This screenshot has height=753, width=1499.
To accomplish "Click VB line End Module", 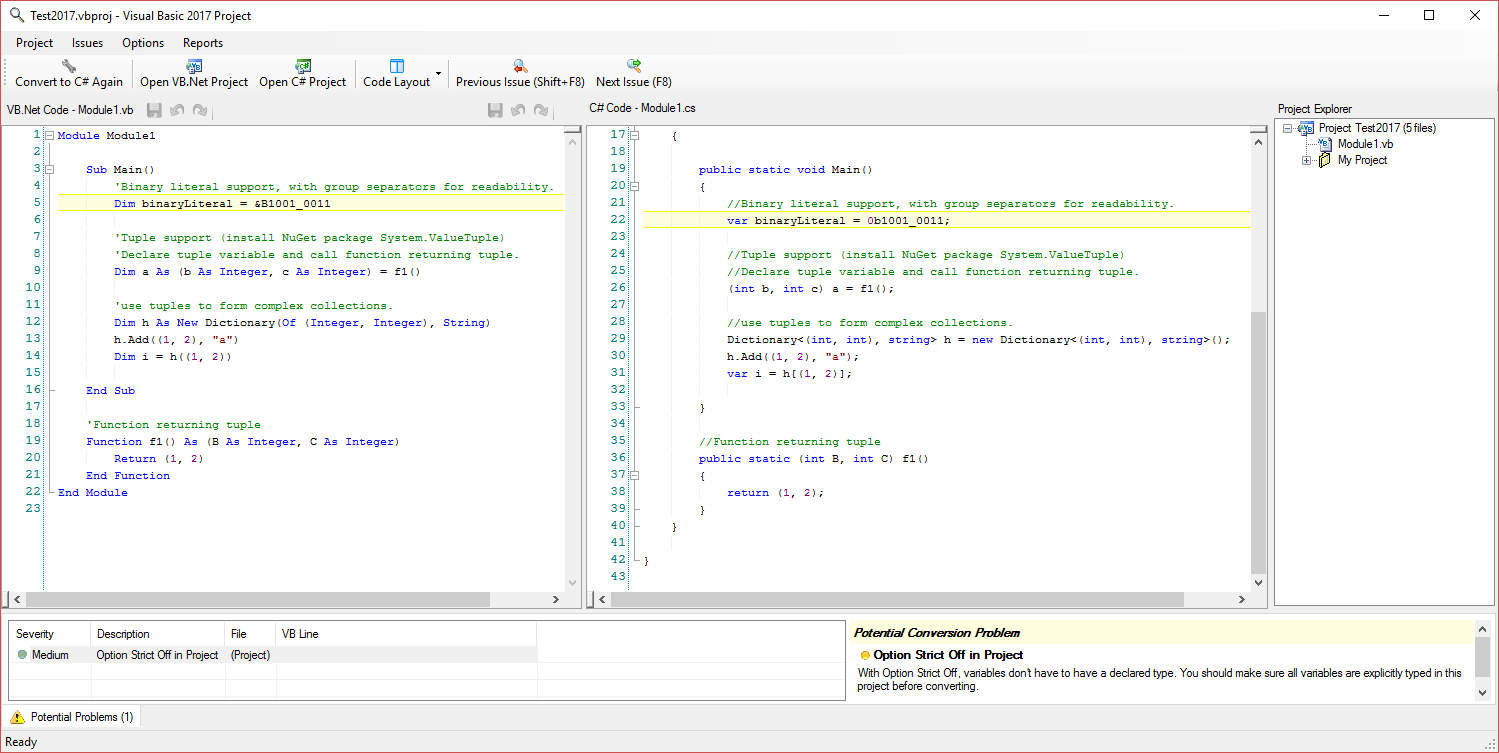I will [x=93, y=492].
